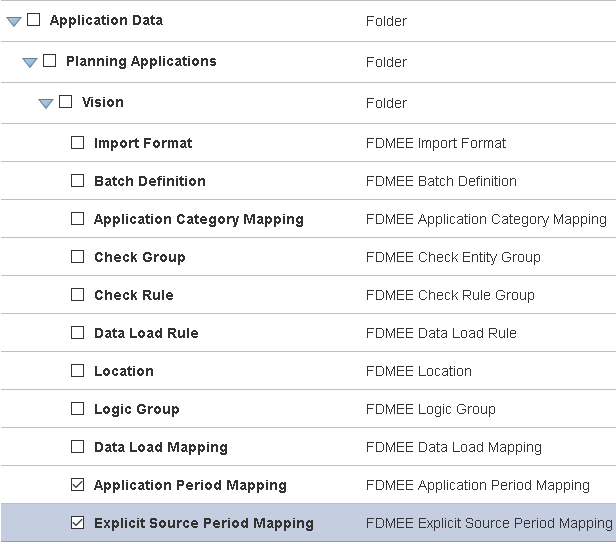Select the Data Load Rule checkbox
The image size is (616, 544).
78,333
